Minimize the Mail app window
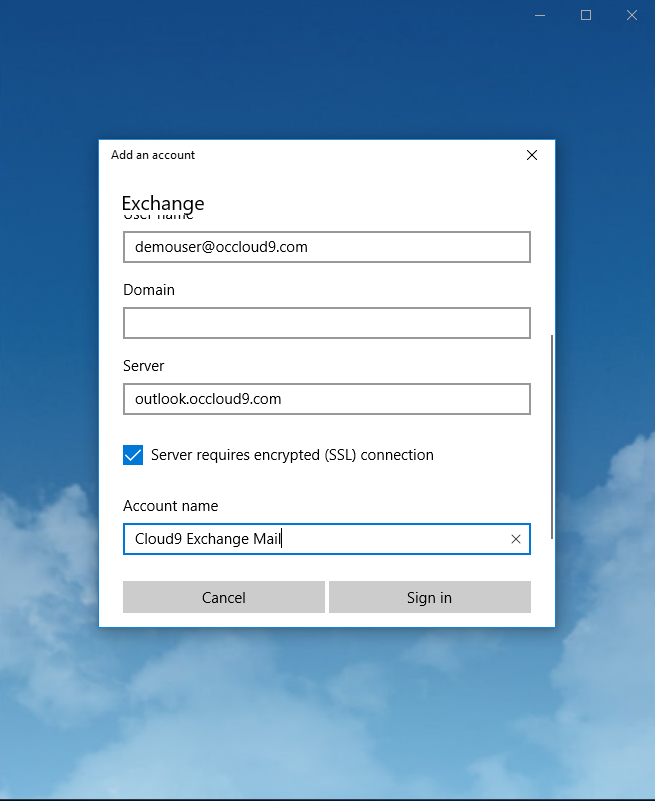655x801 pixels. tap(540, 15)
